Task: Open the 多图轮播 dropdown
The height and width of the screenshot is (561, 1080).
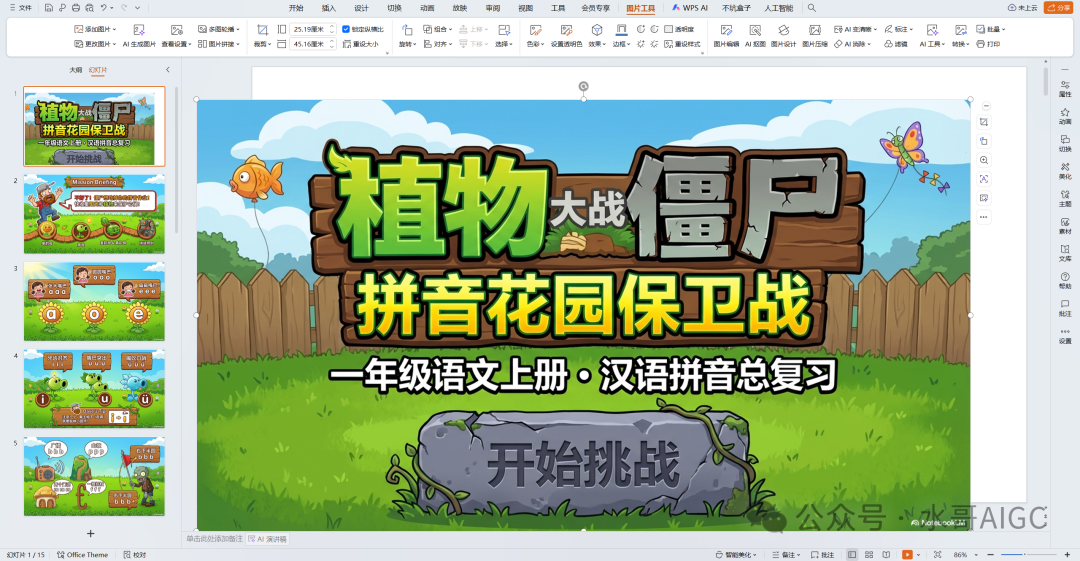Action: click(x=219, y=29)
